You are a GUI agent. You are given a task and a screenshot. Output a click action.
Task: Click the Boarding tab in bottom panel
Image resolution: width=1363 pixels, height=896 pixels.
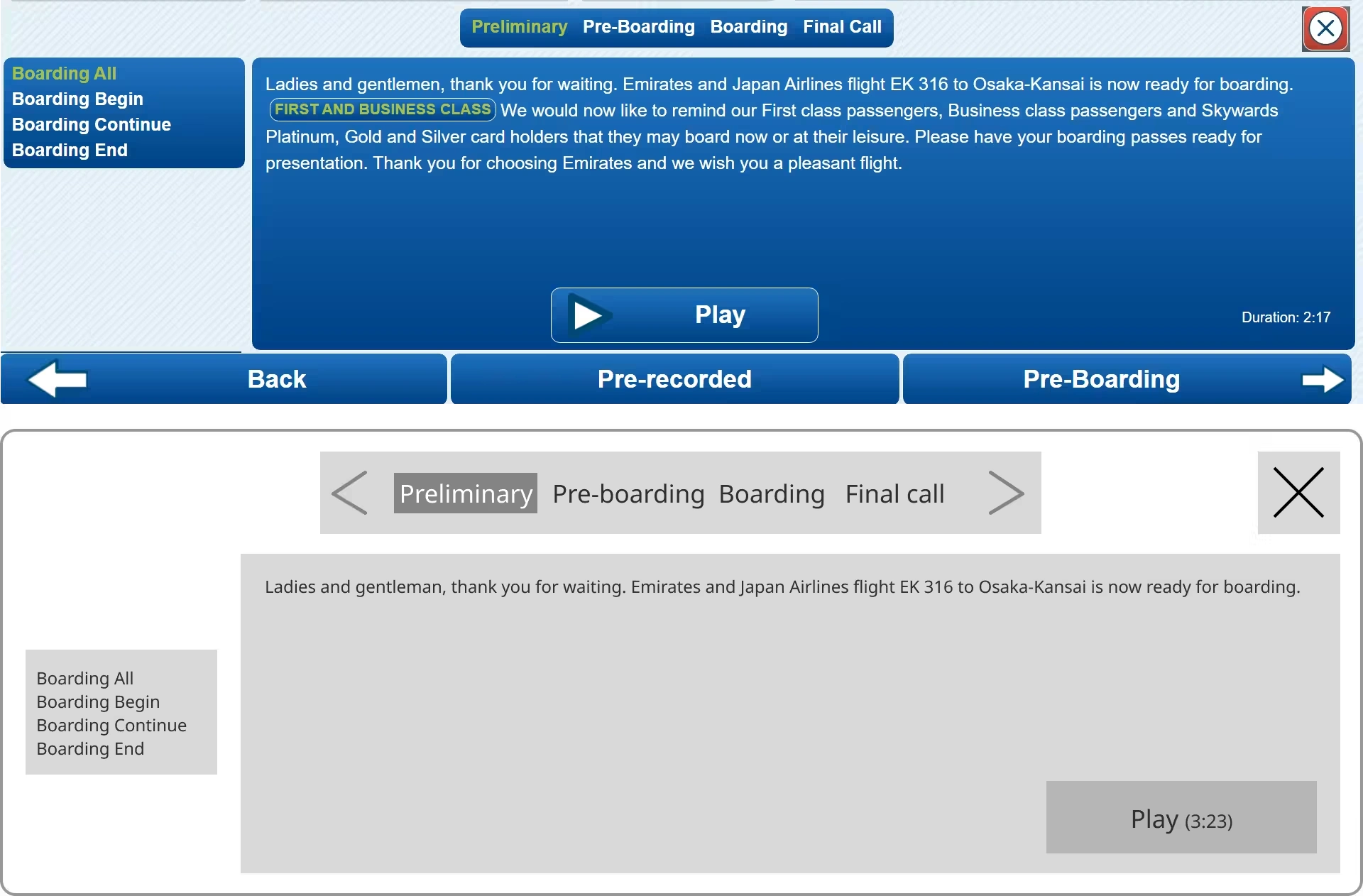click(x=770, y=491)
